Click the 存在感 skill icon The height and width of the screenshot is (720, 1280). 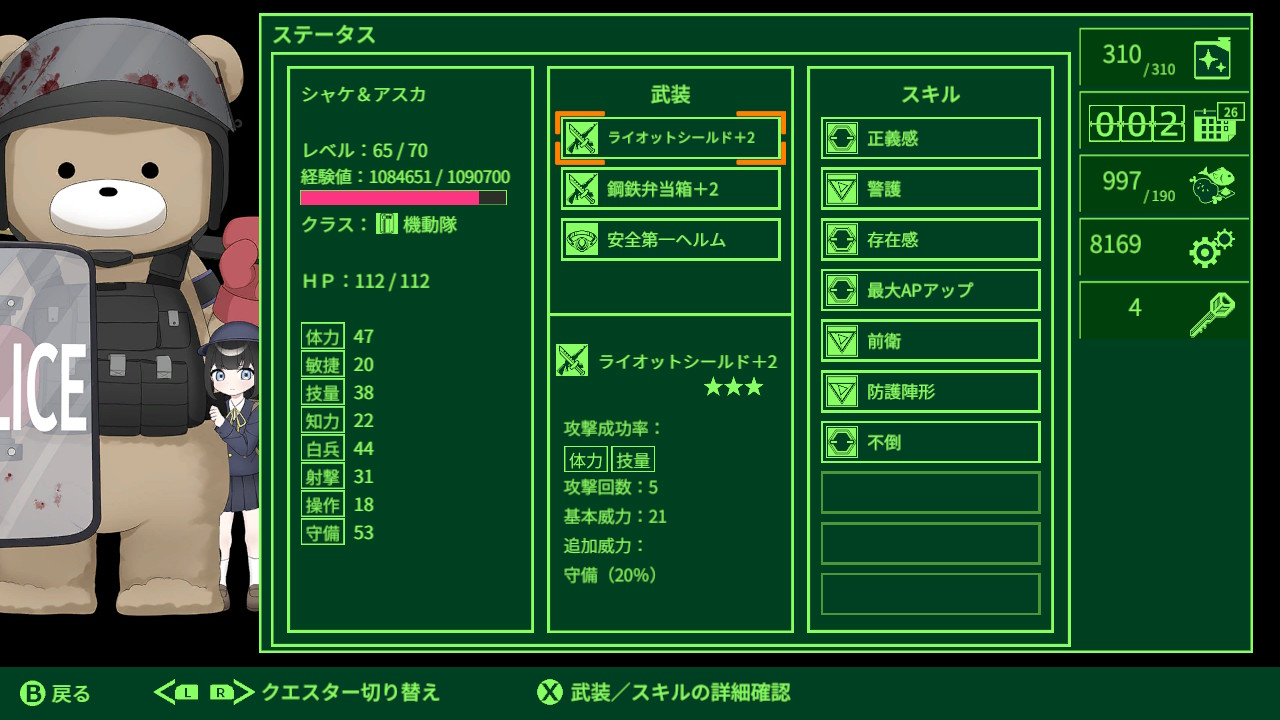pyautogui.click(x=842, y=240)
